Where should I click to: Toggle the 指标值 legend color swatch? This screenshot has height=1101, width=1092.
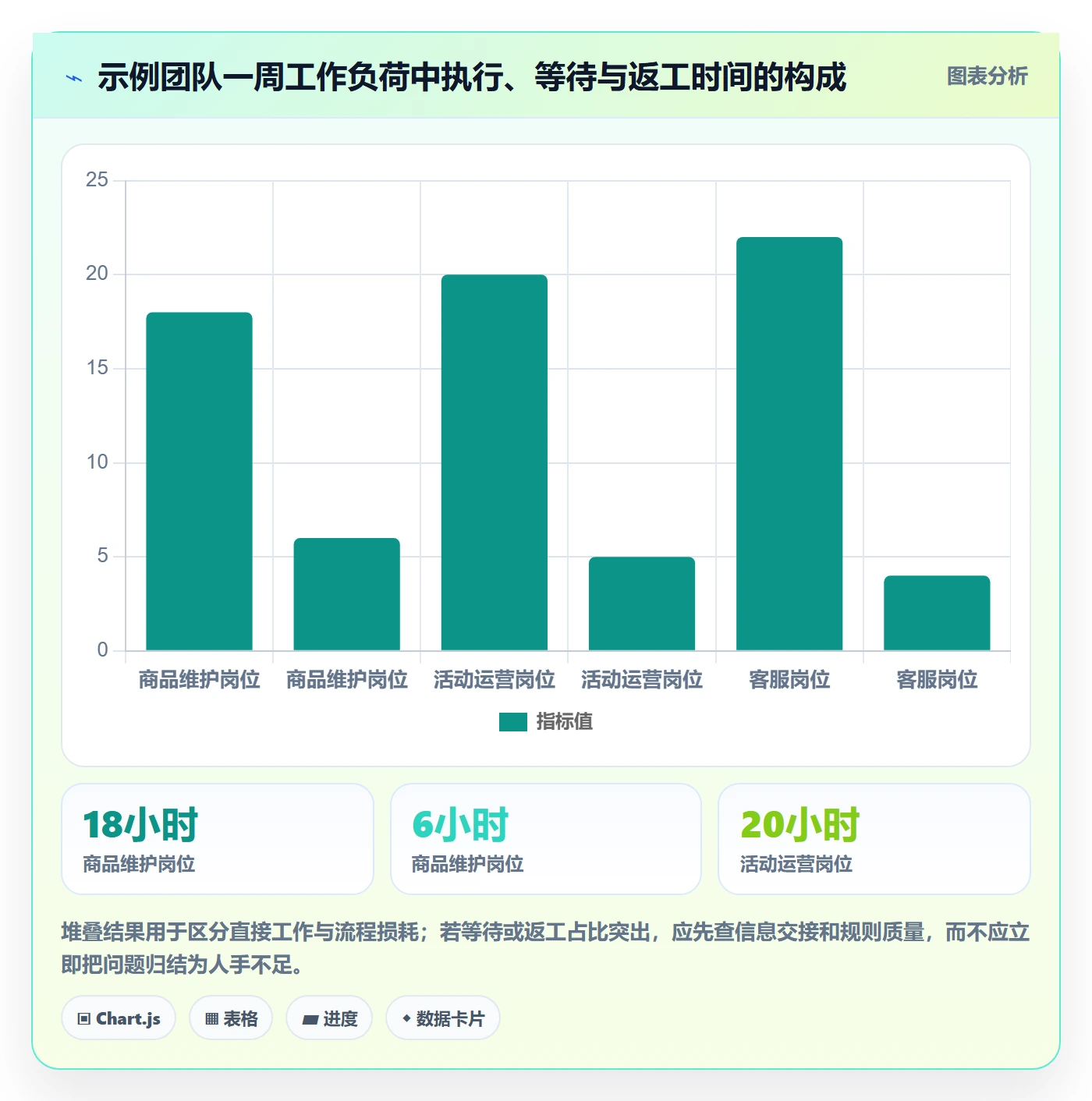512,722
